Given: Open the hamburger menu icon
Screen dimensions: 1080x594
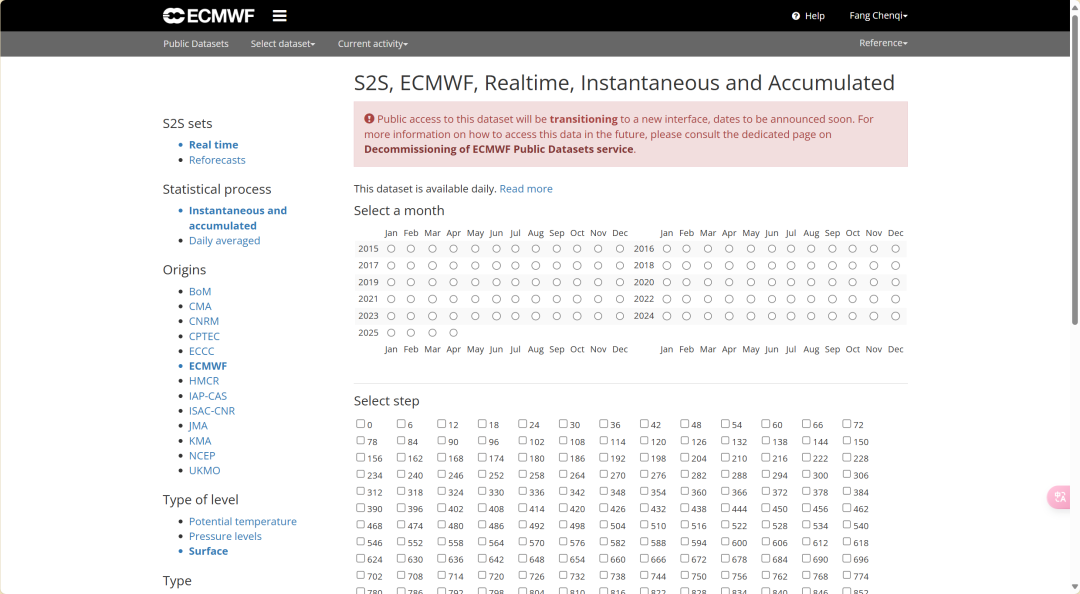Looking at the screenshot, I should click(280, 15).
